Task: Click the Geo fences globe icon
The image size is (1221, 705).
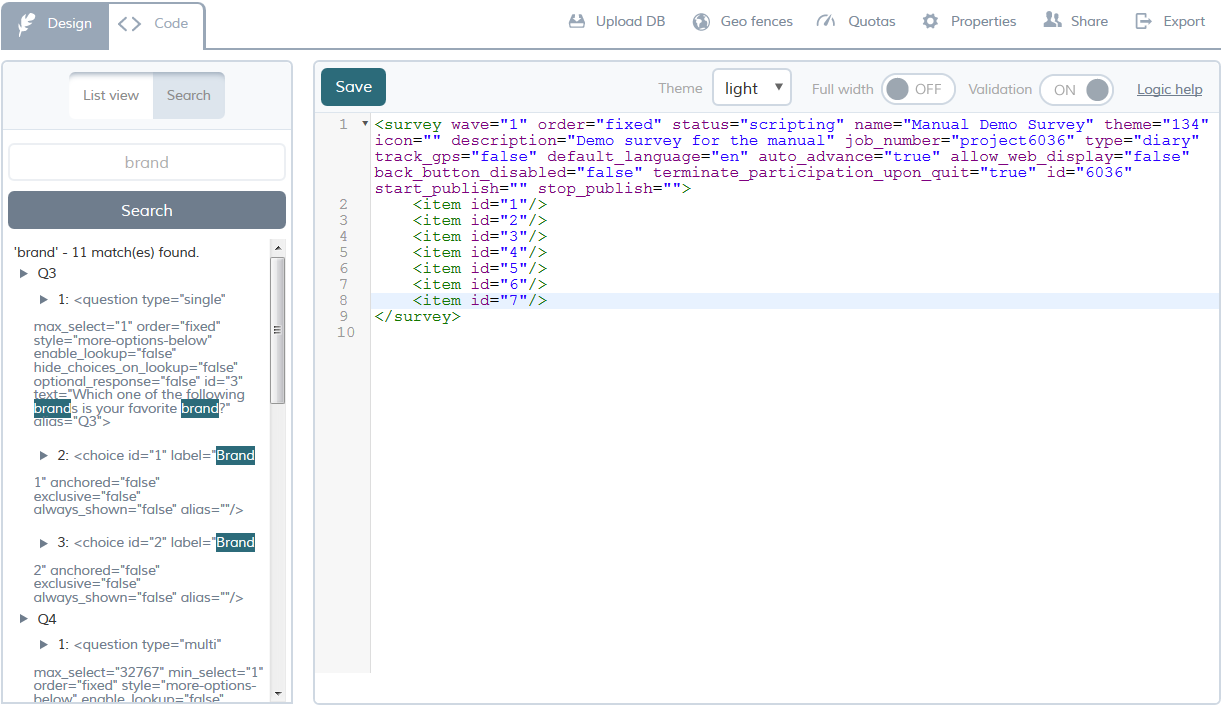Action: (702, 21)
